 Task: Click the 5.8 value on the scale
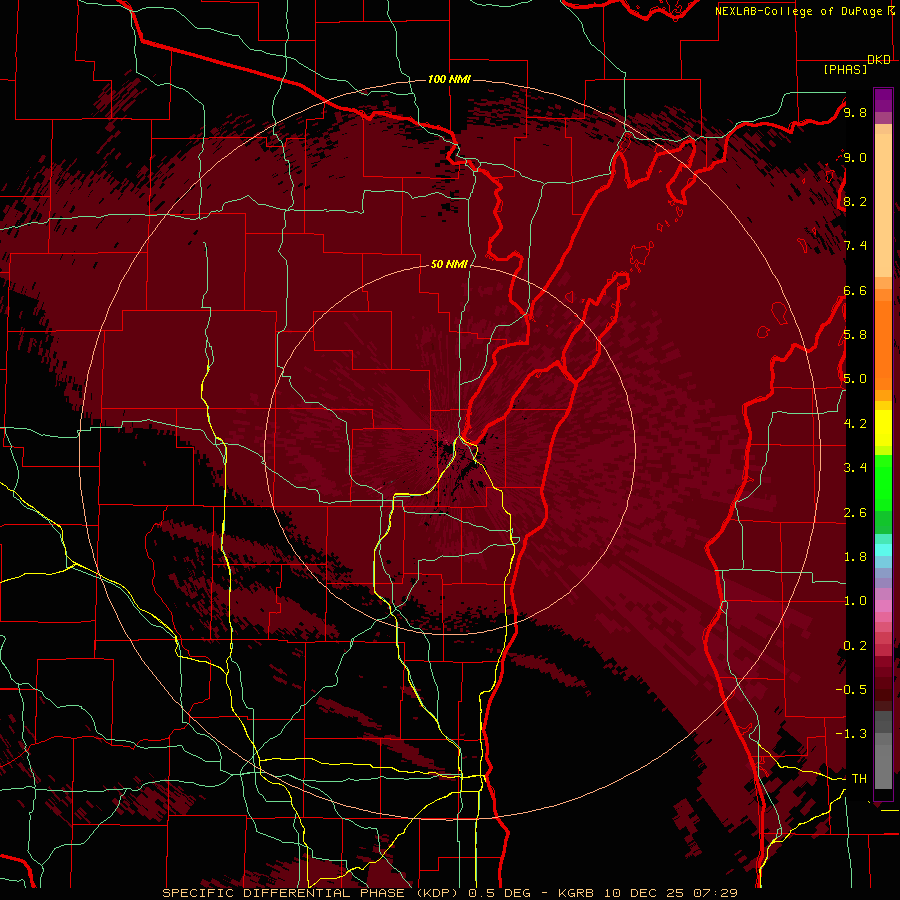tap(855, 335)
